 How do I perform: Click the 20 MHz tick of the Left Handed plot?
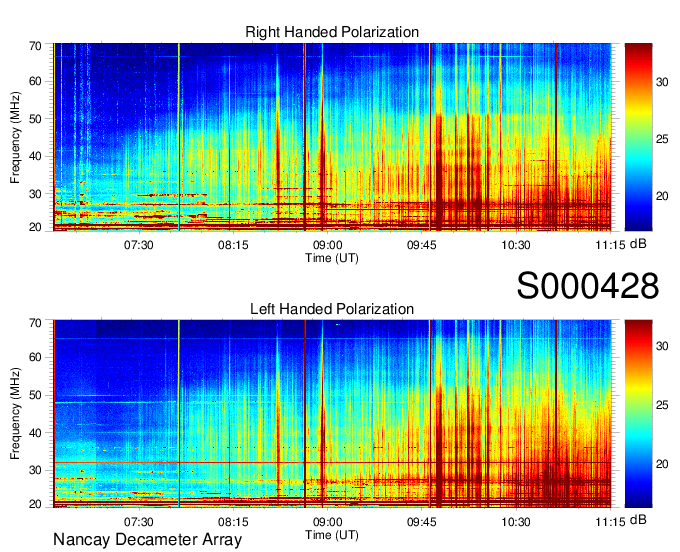coord(35,504)
